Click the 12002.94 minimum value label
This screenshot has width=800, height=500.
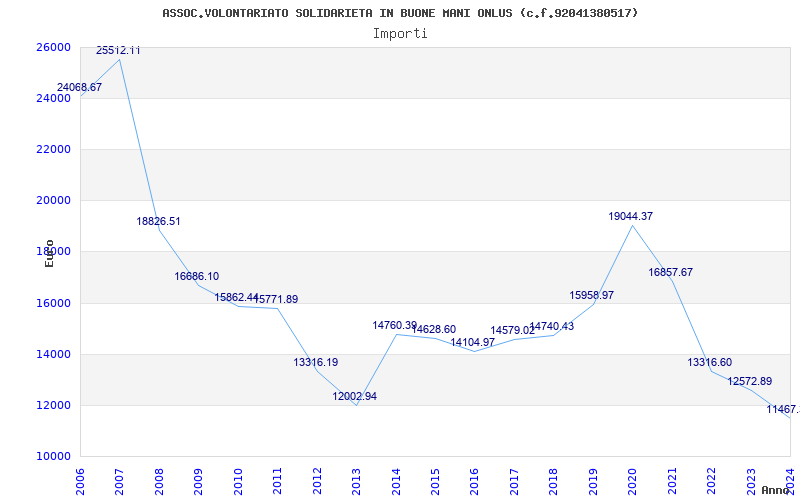[355, 396]
